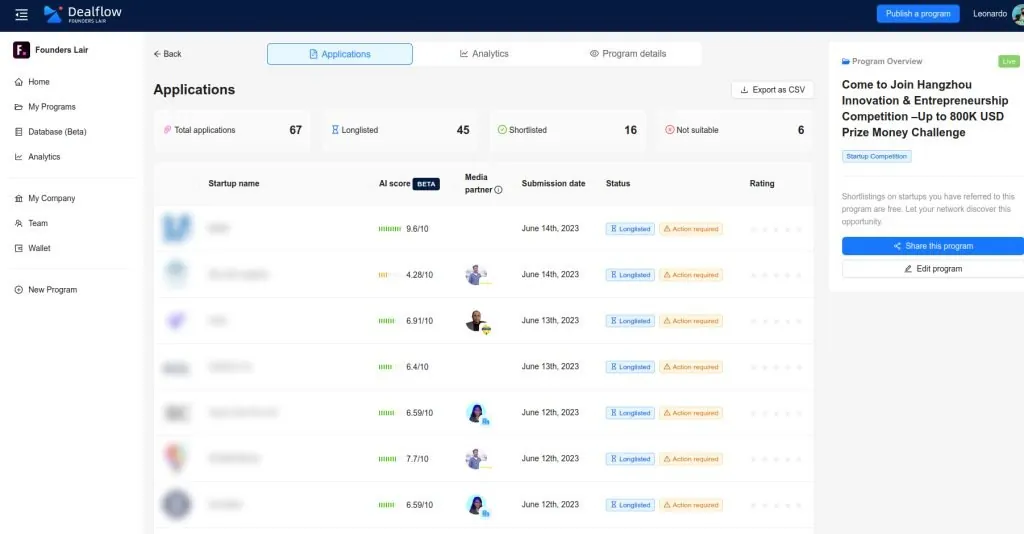Filter by Total applications card

(232, 130)
